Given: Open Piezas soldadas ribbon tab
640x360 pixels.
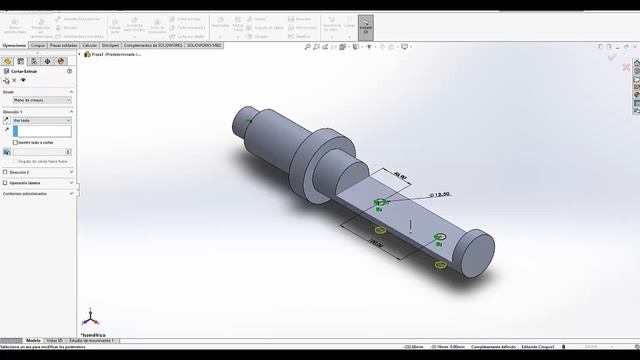Looking at the screenshot, I should point(63,45).
